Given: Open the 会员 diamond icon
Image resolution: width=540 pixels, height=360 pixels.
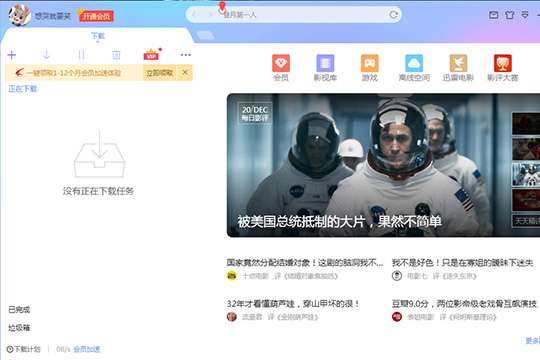Looking at the screenshot, I should (x=281, y=68).
